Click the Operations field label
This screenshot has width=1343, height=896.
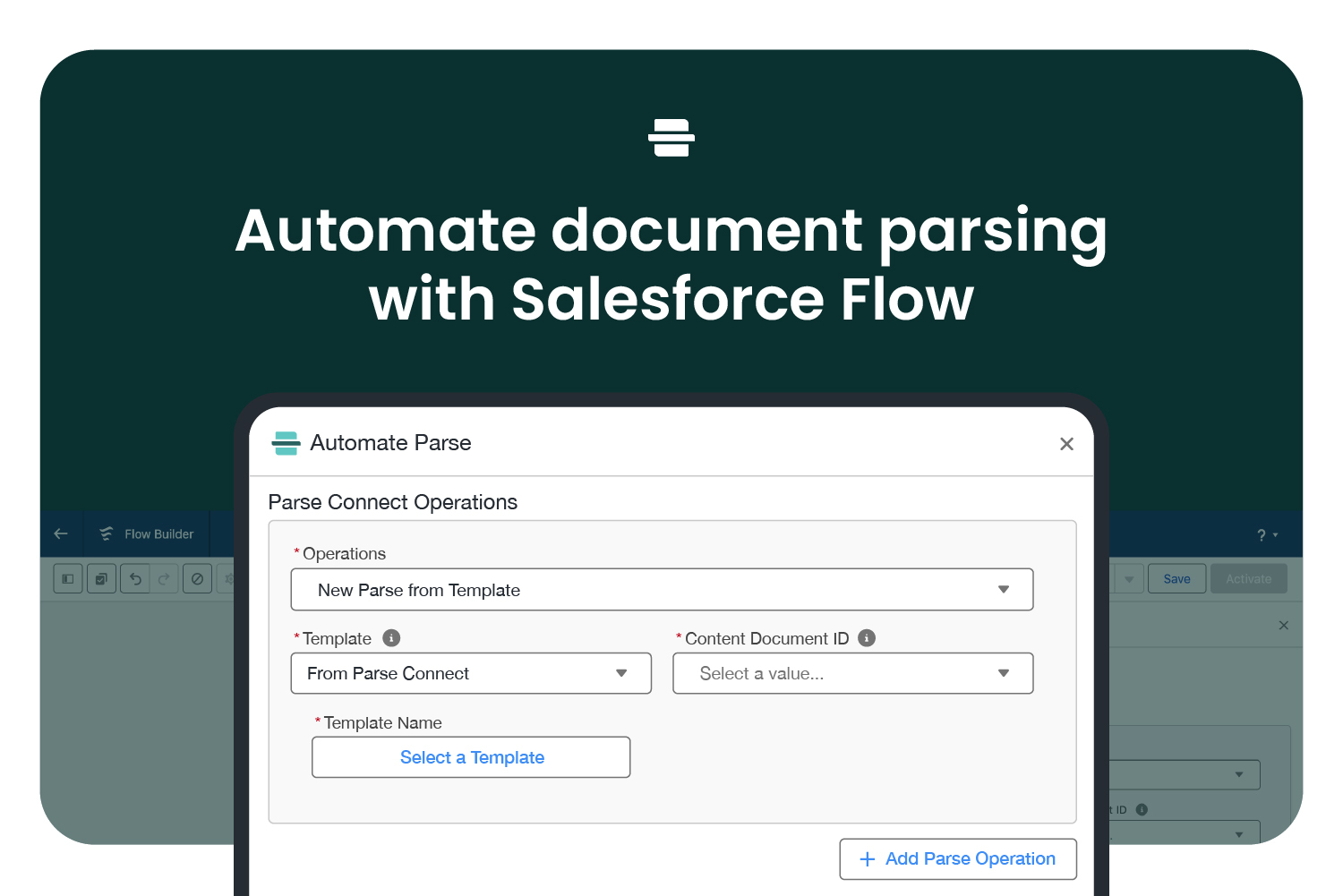[344, 554]
